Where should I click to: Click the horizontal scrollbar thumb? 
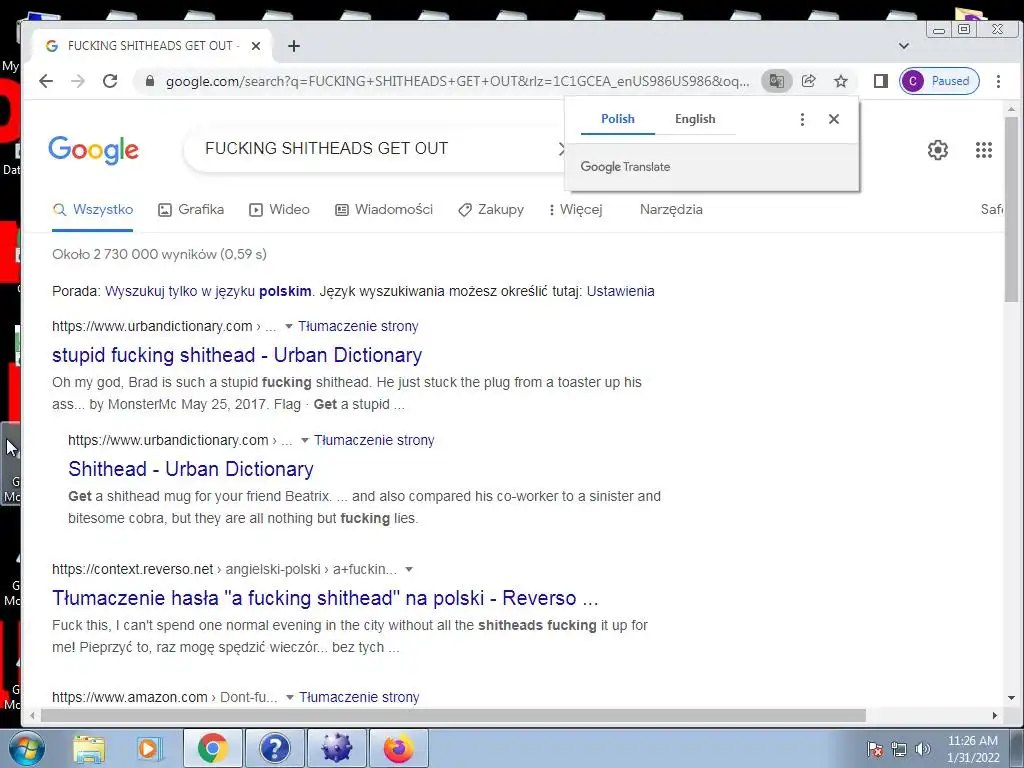pos(453,716)
